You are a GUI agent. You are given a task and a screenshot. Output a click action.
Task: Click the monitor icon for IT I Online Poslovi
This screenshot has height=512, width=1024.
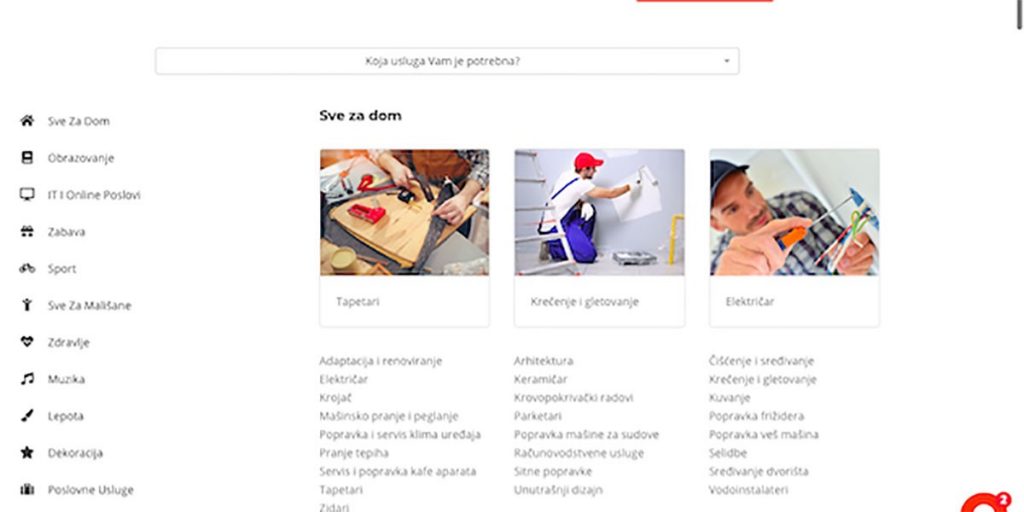pyautogui.click(x=27, y=195)
